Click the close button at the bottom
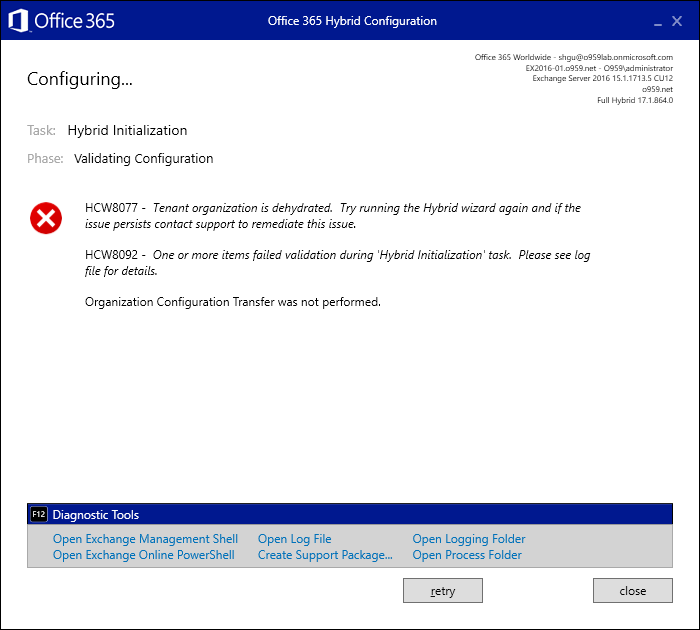 [x=633, y=591]
